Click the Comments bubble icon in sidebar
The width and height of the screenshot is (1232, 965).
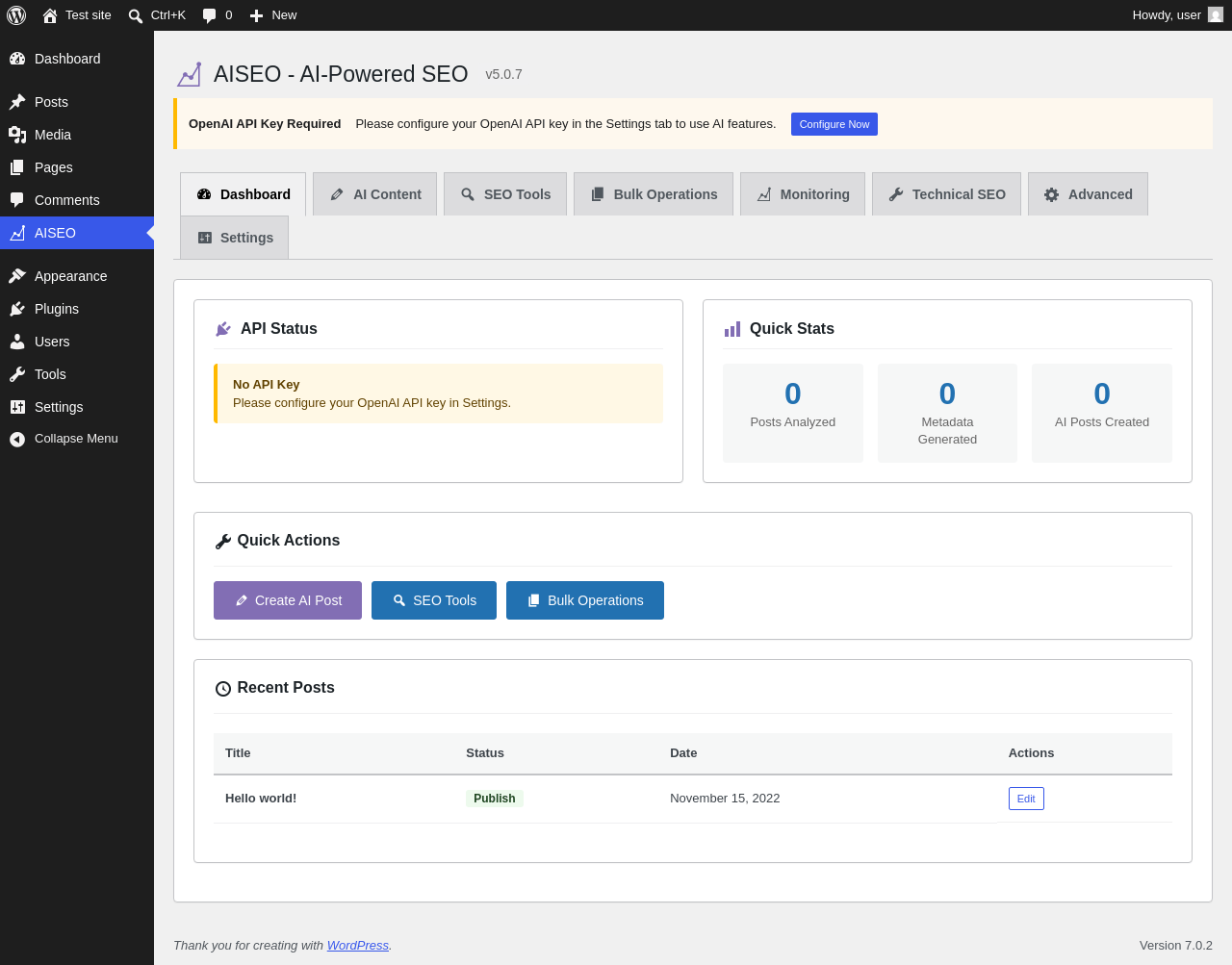[17, 200]
